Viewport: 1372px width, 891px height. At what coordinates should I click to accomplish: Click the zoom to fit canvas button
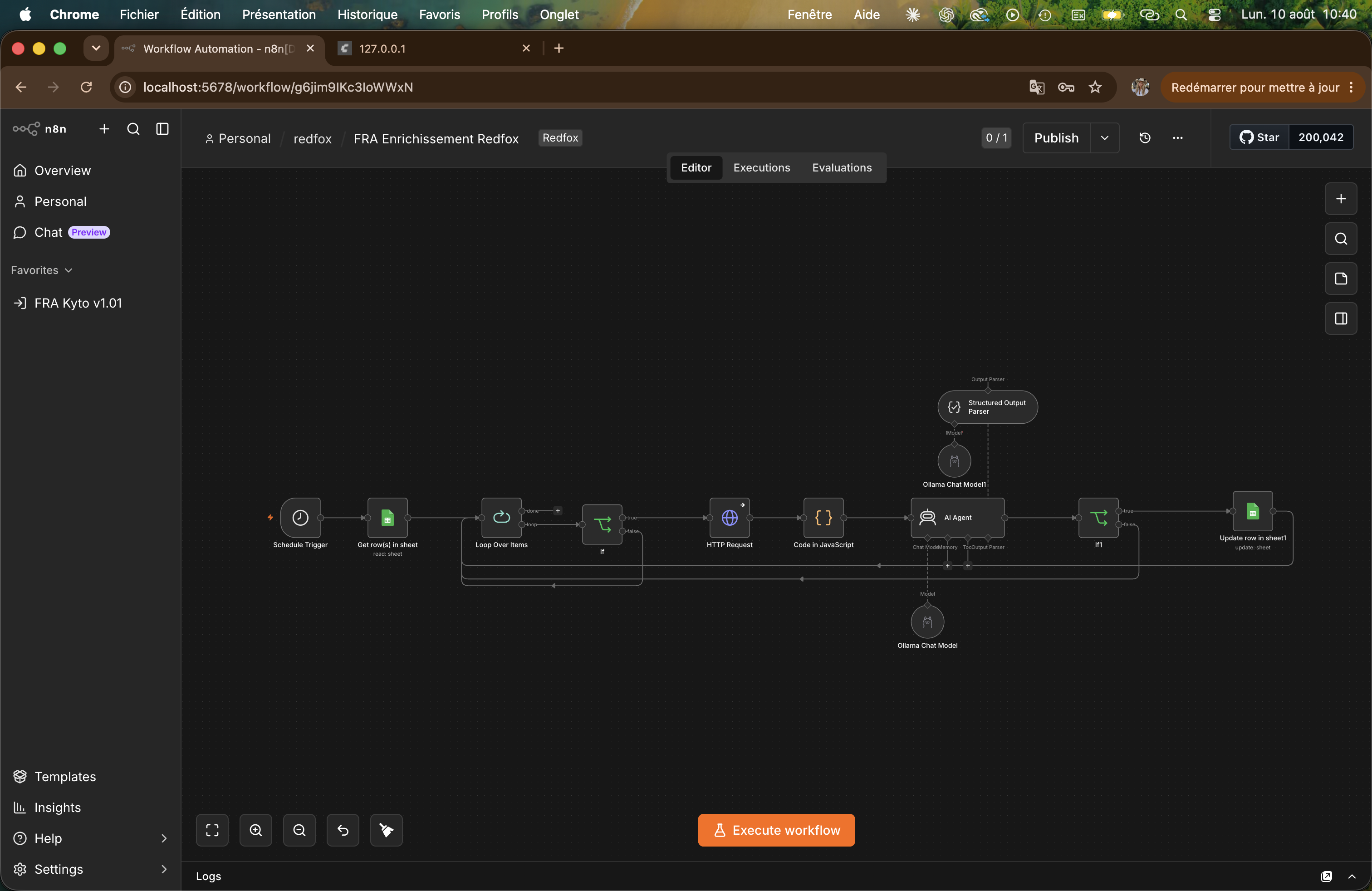pyautogui.click(x=212, y=830)
